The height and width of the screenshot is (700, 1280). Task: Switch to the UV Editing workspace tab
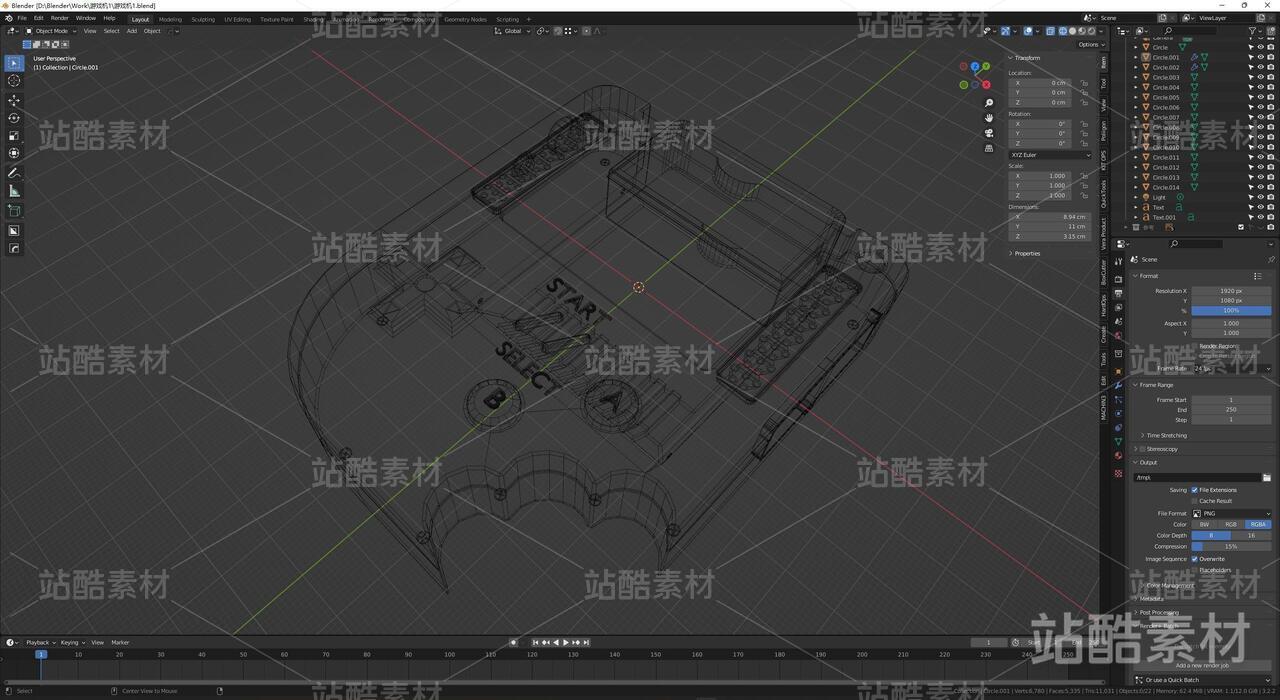coord(237,19)
